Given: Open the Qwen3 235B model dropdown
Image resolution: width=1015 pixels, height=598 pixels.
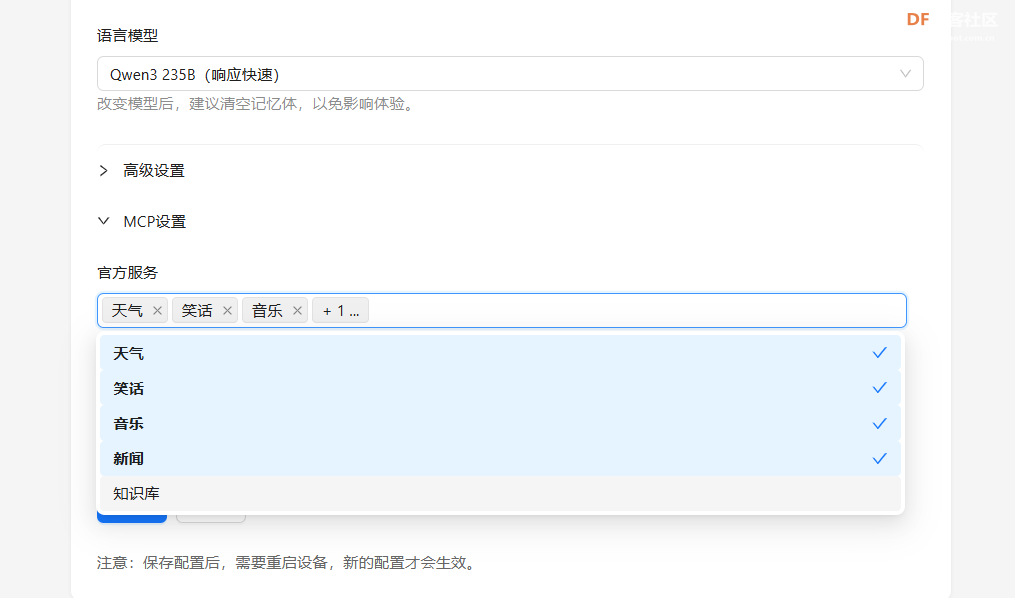Looking at the screenshot, I should coord(500,73).
